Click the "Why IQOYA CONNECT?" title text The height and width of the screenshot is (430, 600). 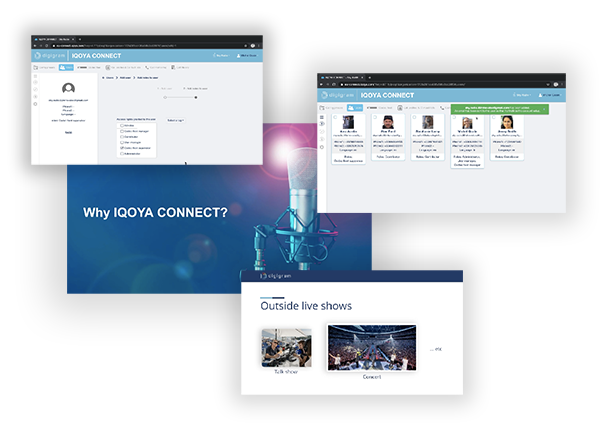point(155,212)
